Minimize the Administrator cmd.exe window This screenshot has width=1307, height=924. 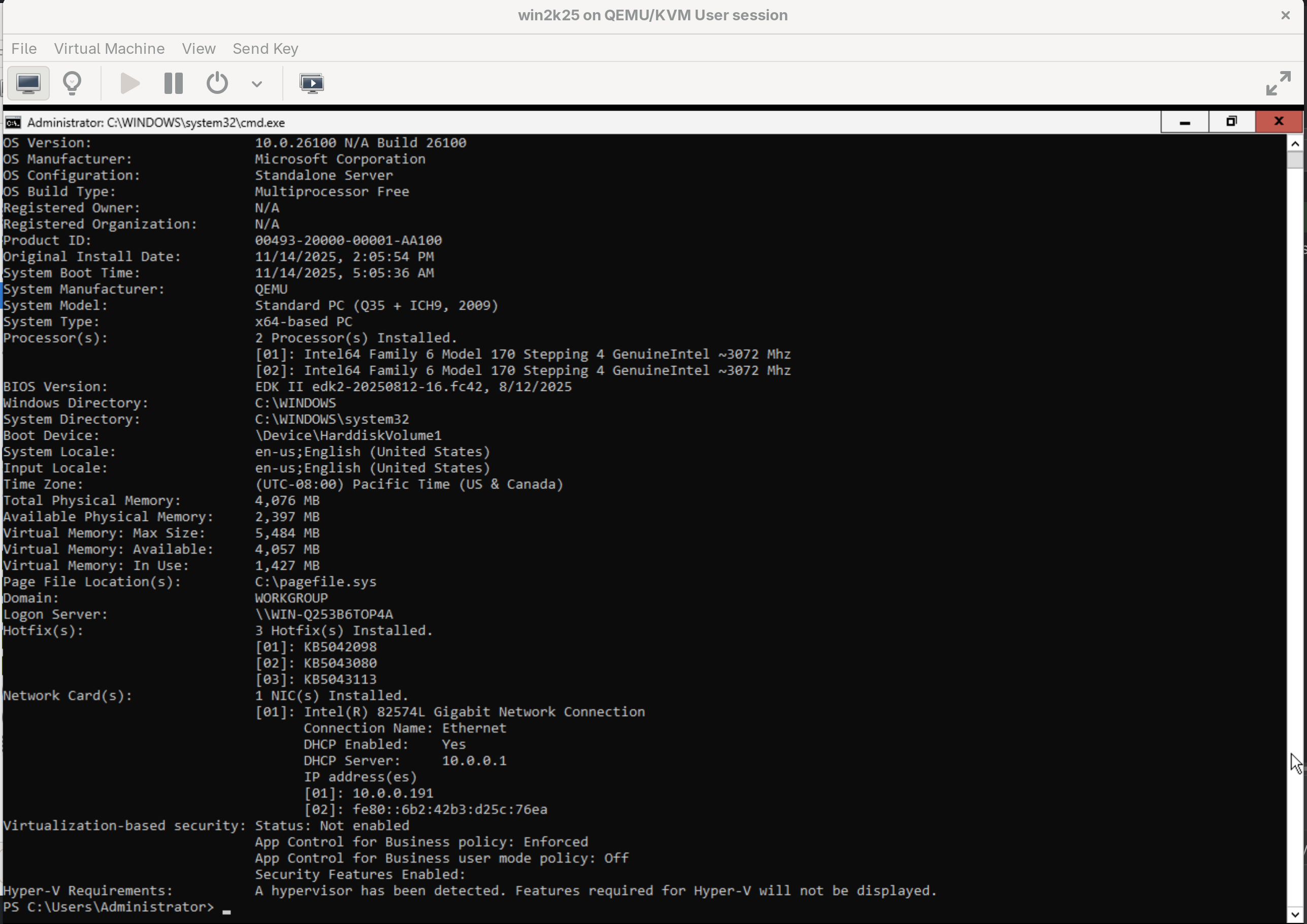pos(1185,122)
